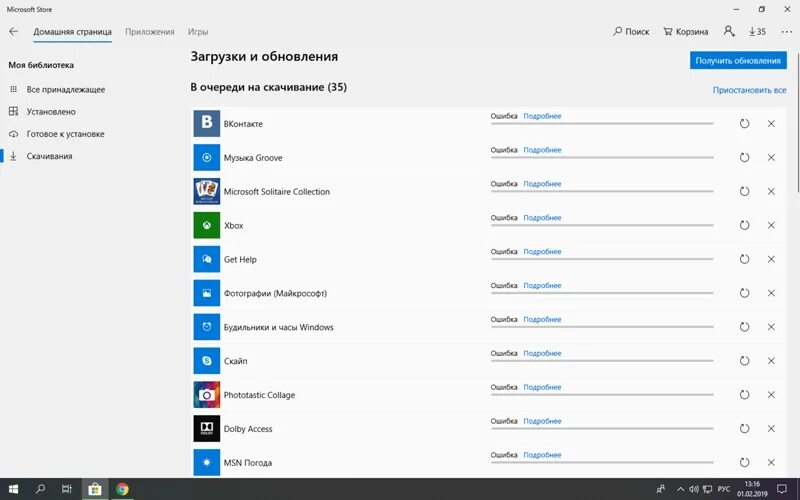Click the Музыка Groove app icon

(207, 157)
